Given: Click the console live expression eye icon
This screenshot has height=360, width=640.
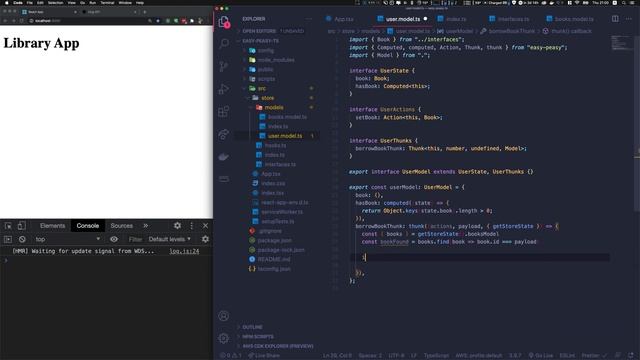Looking at the screenshot, I should (x=114, y=239).
